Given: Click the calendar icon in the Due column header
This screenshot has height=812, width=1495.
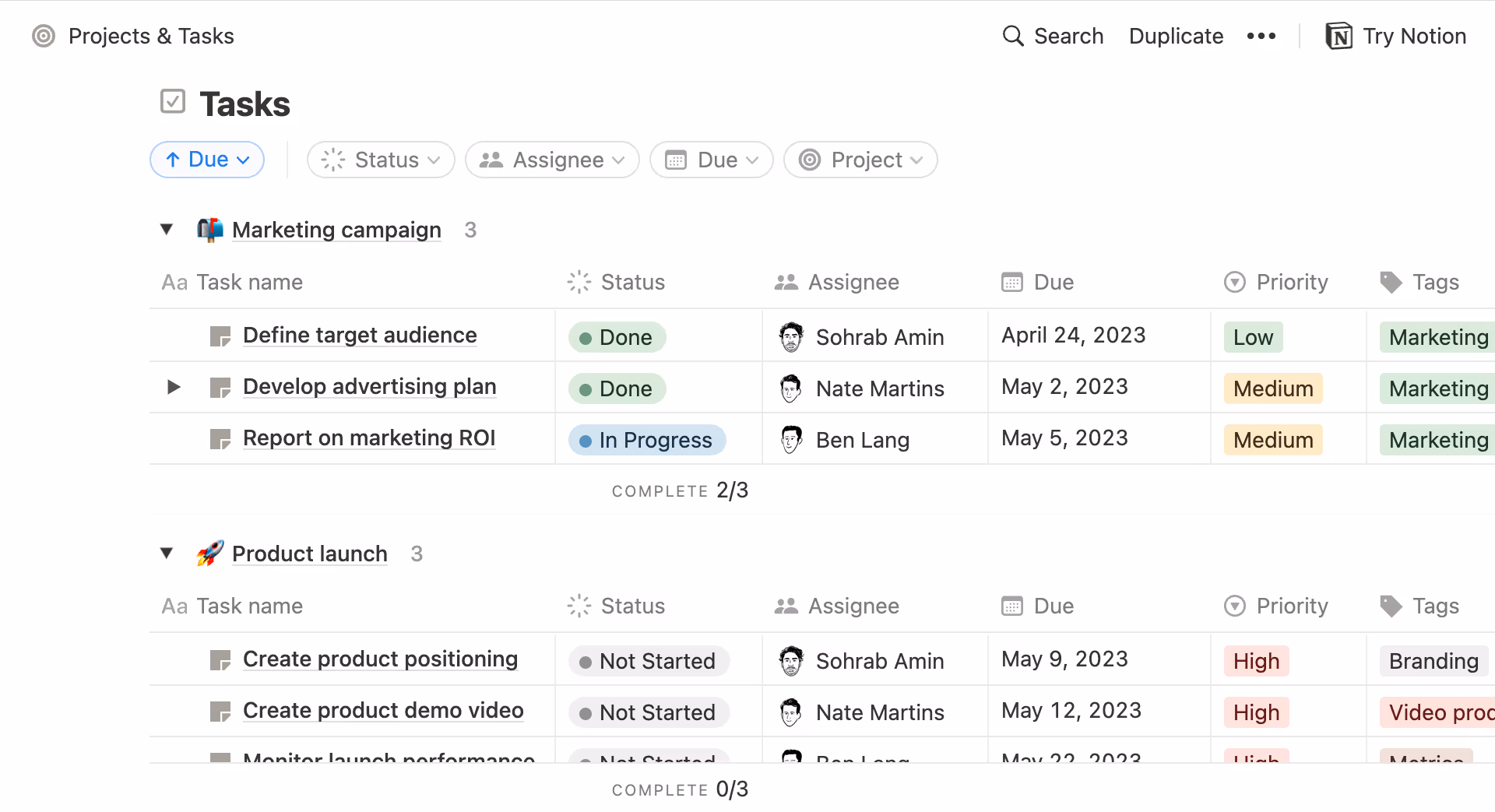Looking at the screenshot, I should [1011, 282].
